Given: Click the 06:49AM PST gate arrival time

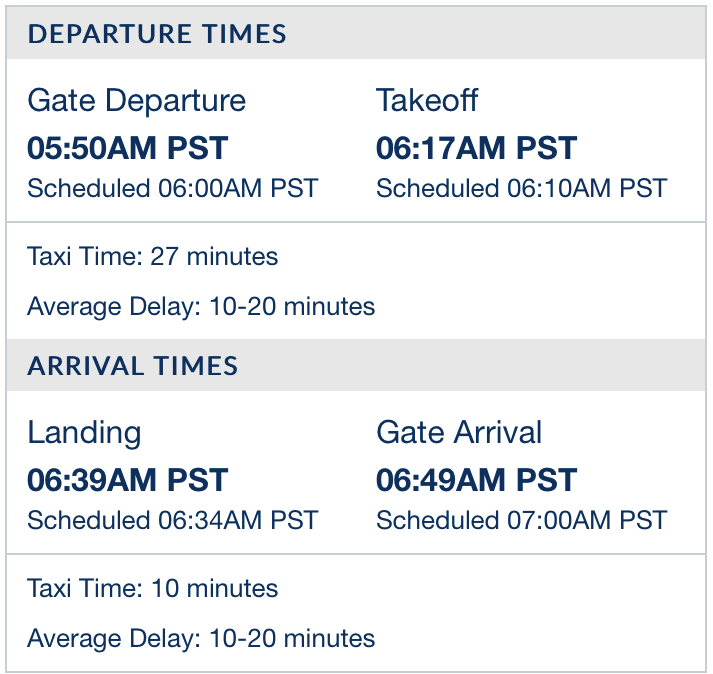Looking at the screenshot, I should pyautogui.click(x=476, y=480).
